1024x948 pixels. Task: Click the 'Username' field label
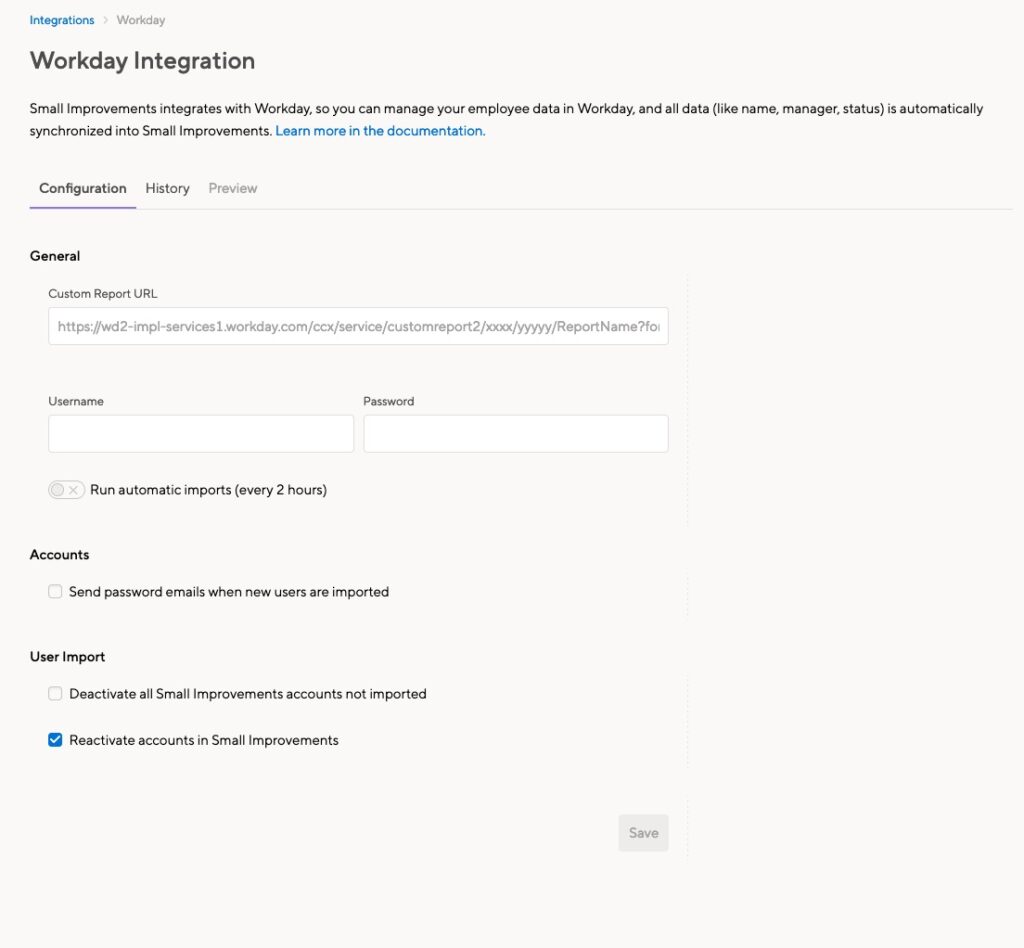tap(76, 401)
